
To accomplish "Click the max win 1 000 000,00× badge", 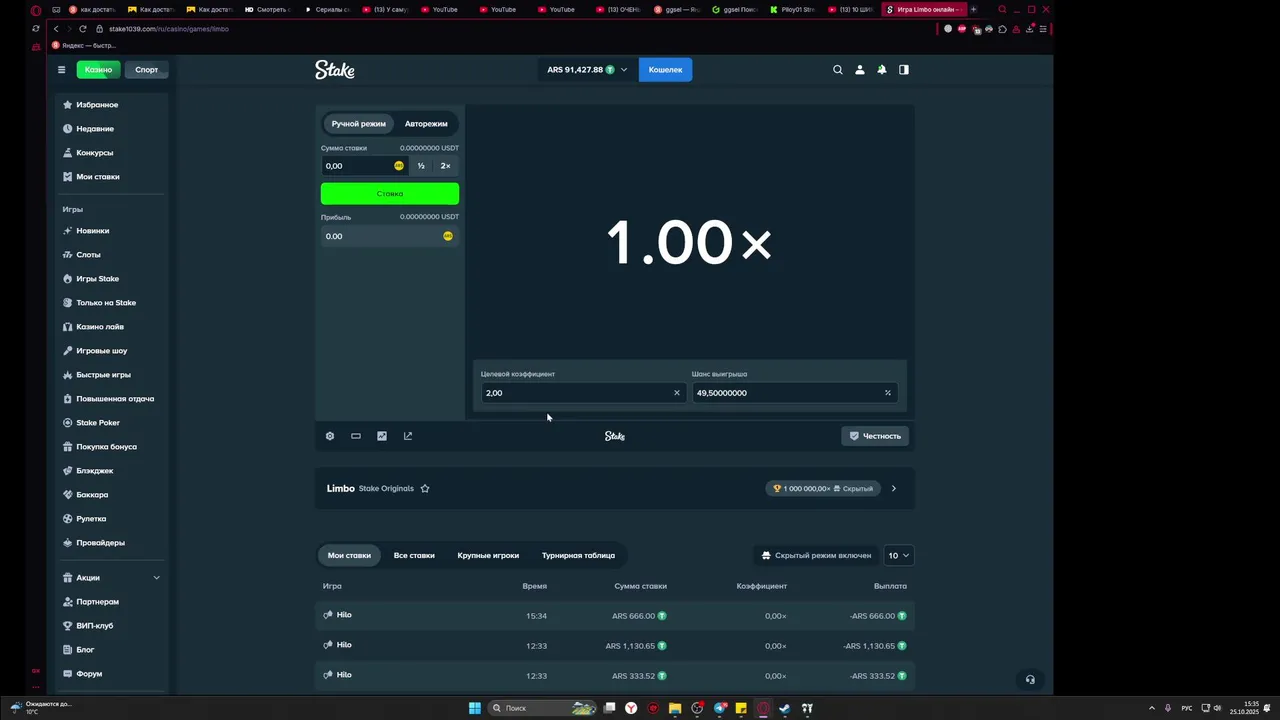I will [822, 489].
